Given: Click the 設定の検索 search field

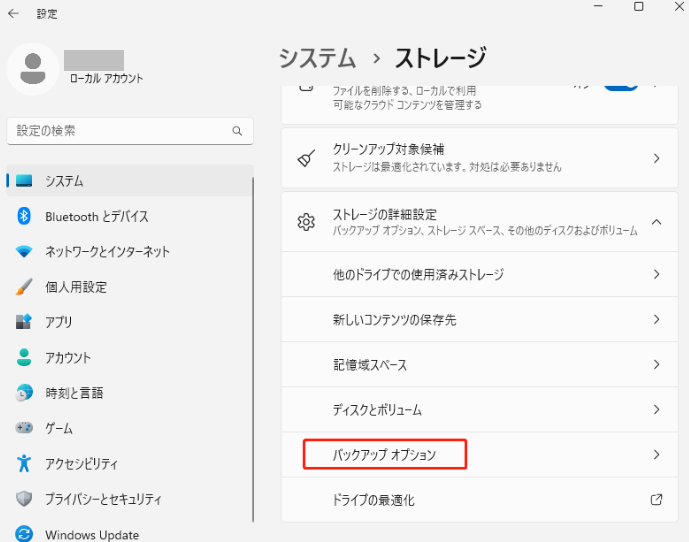Looking at the screenshot, I should [x=120, y=131].
